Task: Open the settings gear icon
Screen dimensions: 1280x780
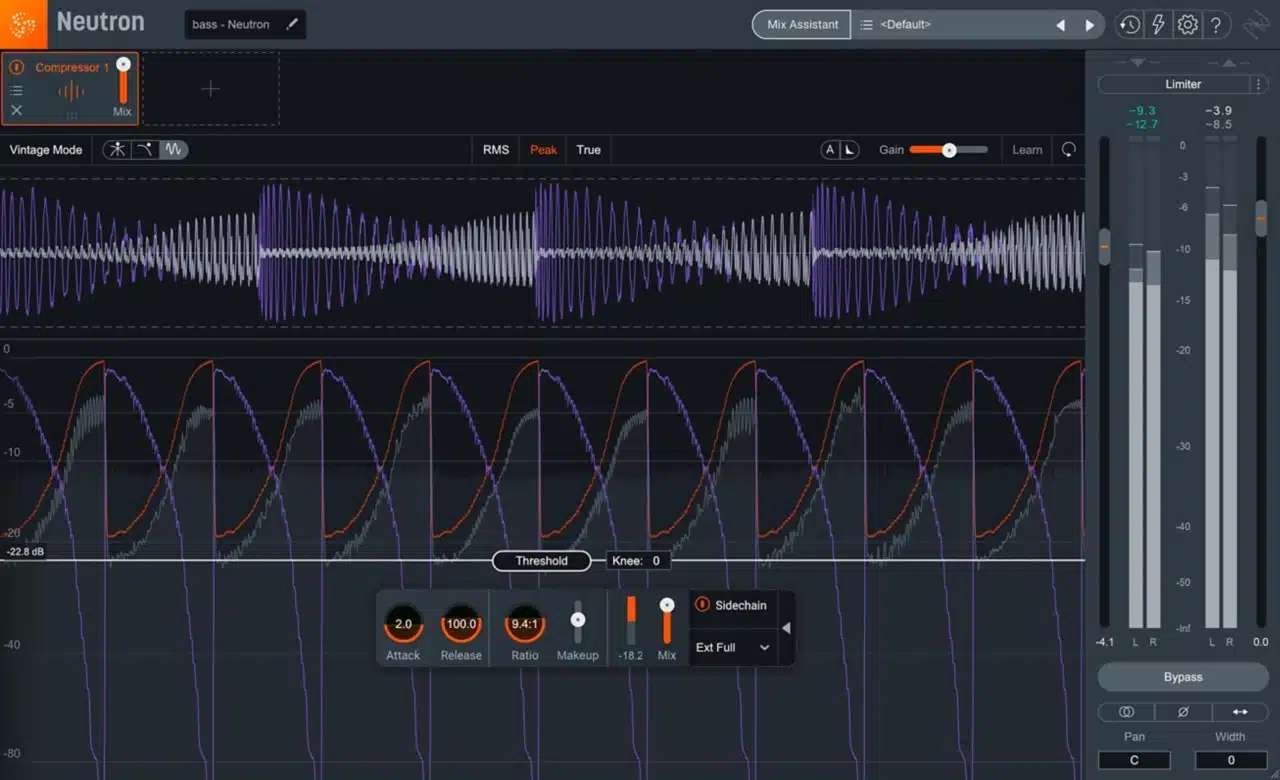Action: [x=1187, y=25]
